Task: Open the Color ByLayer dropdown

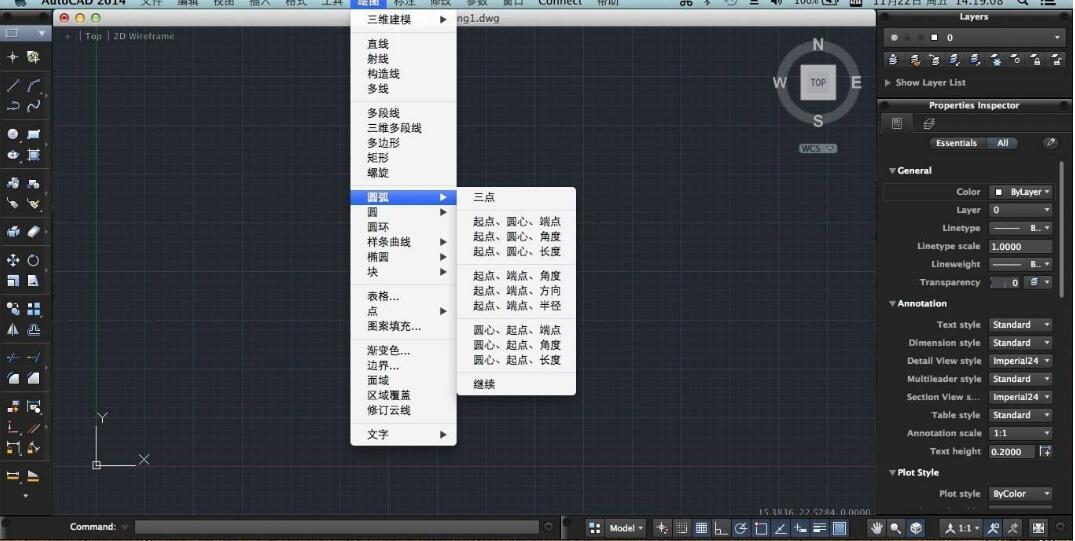Action: point(1021,192)
